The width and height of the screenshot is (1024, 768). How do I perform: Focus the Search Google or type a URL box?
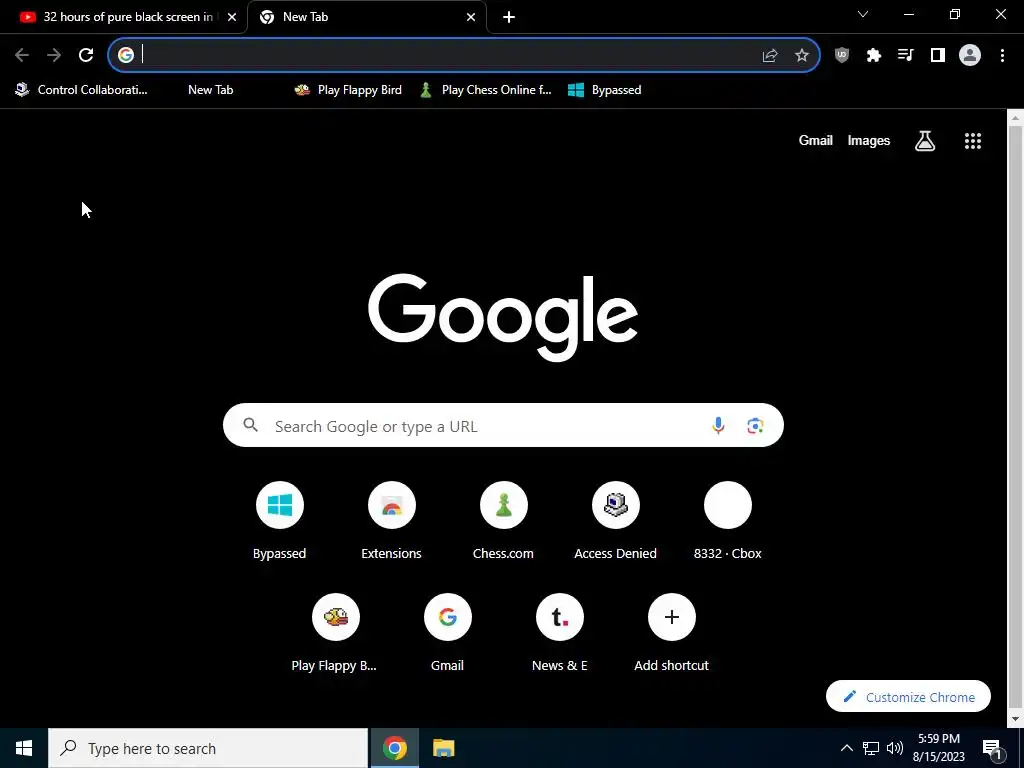point(503,426)
